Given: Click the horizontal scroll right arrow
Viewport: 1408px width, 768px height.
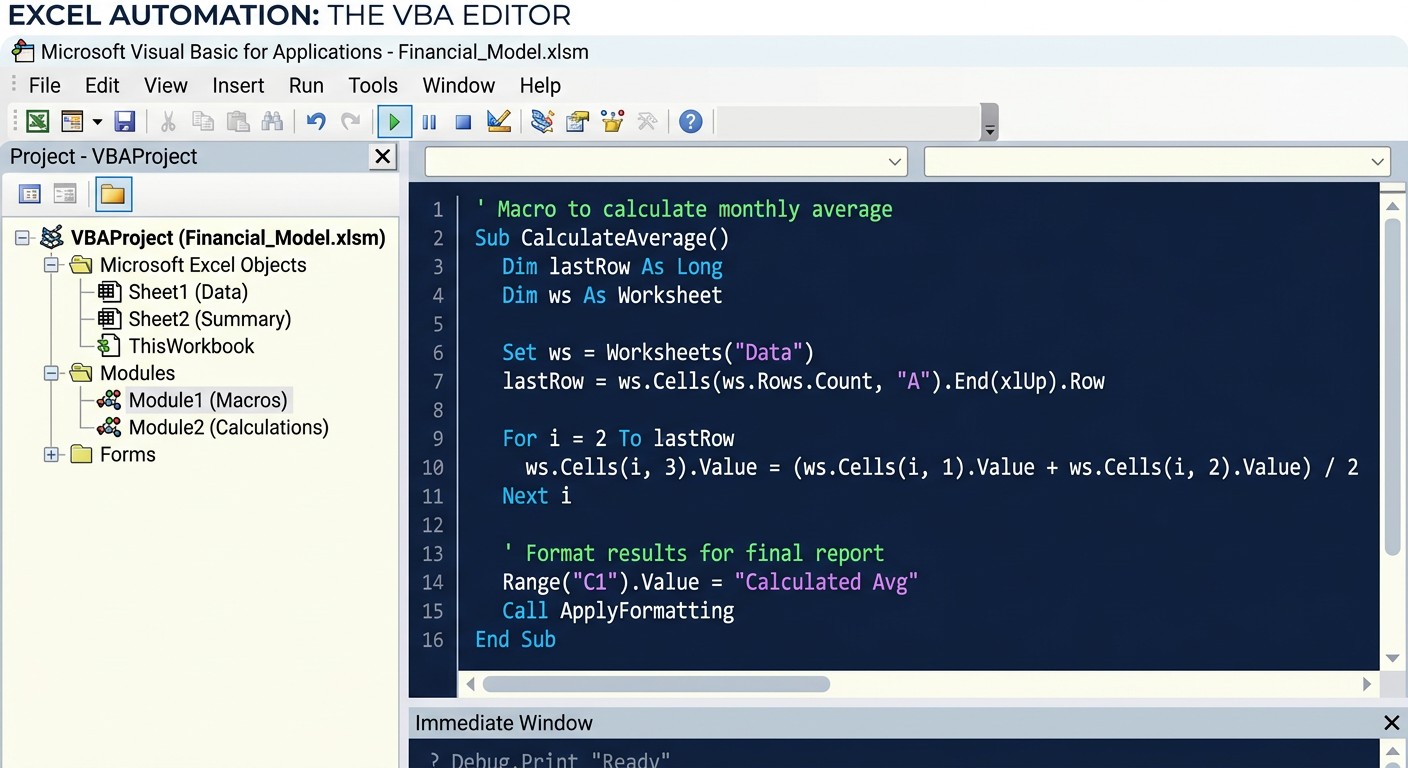Looking at the screenshot, I should (x=1367, y=684).
